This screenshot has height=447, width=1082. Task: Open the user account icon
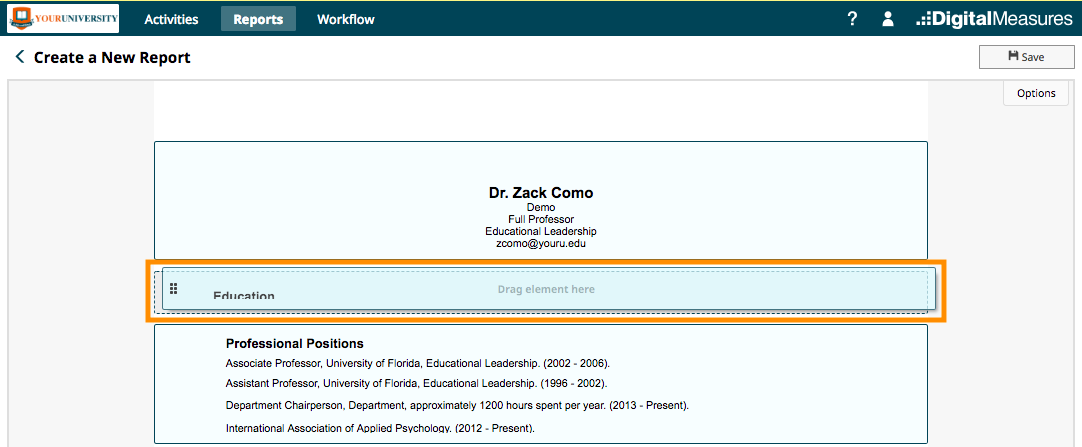click(x=888, y=19)
